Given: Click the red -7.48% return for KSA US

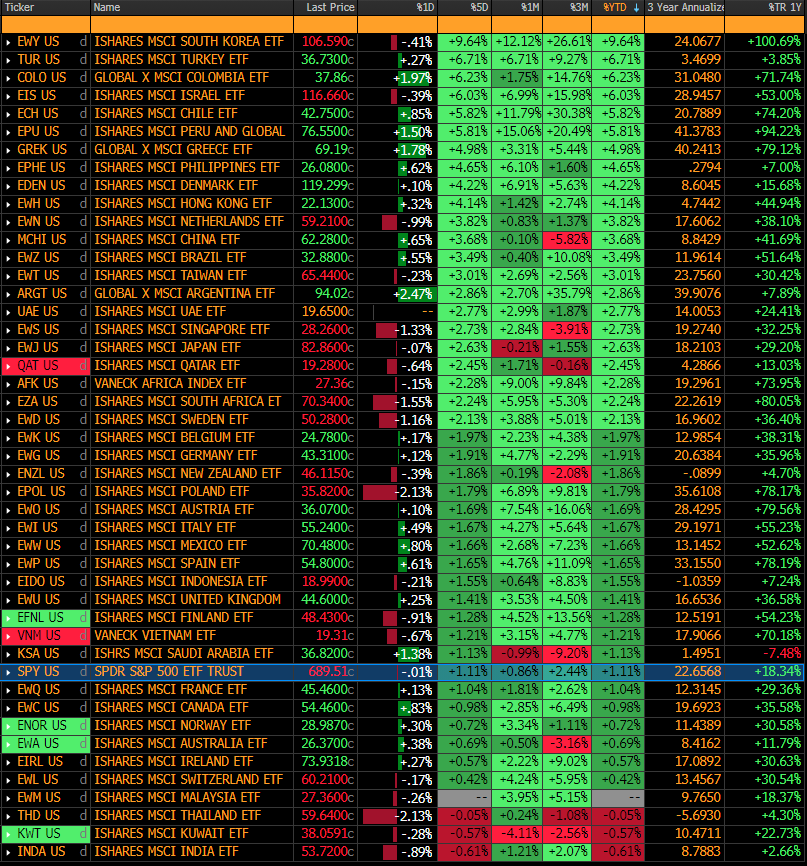Looking at the screenshot, I should [782, 654].
